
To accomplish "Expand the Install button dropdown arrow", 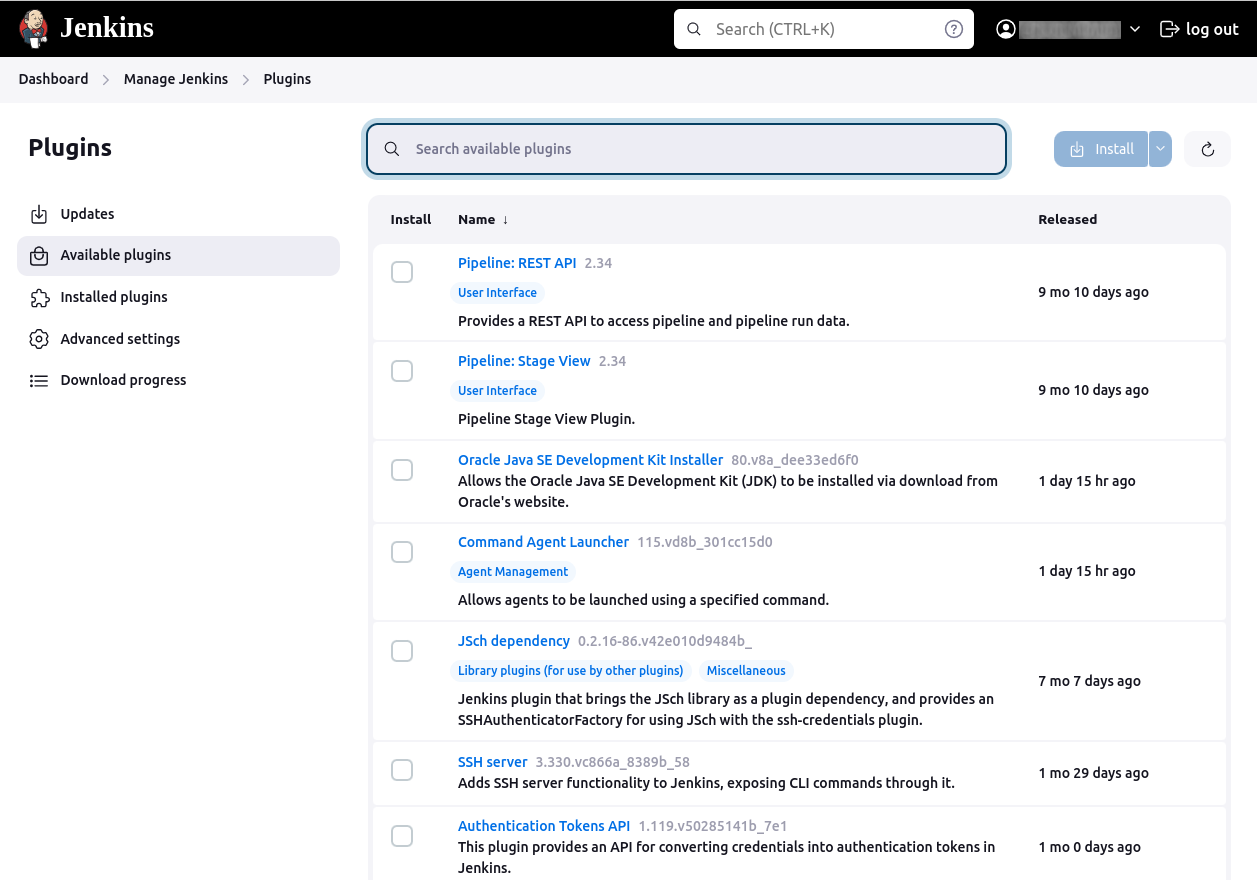I will [x=1160, y=149].
